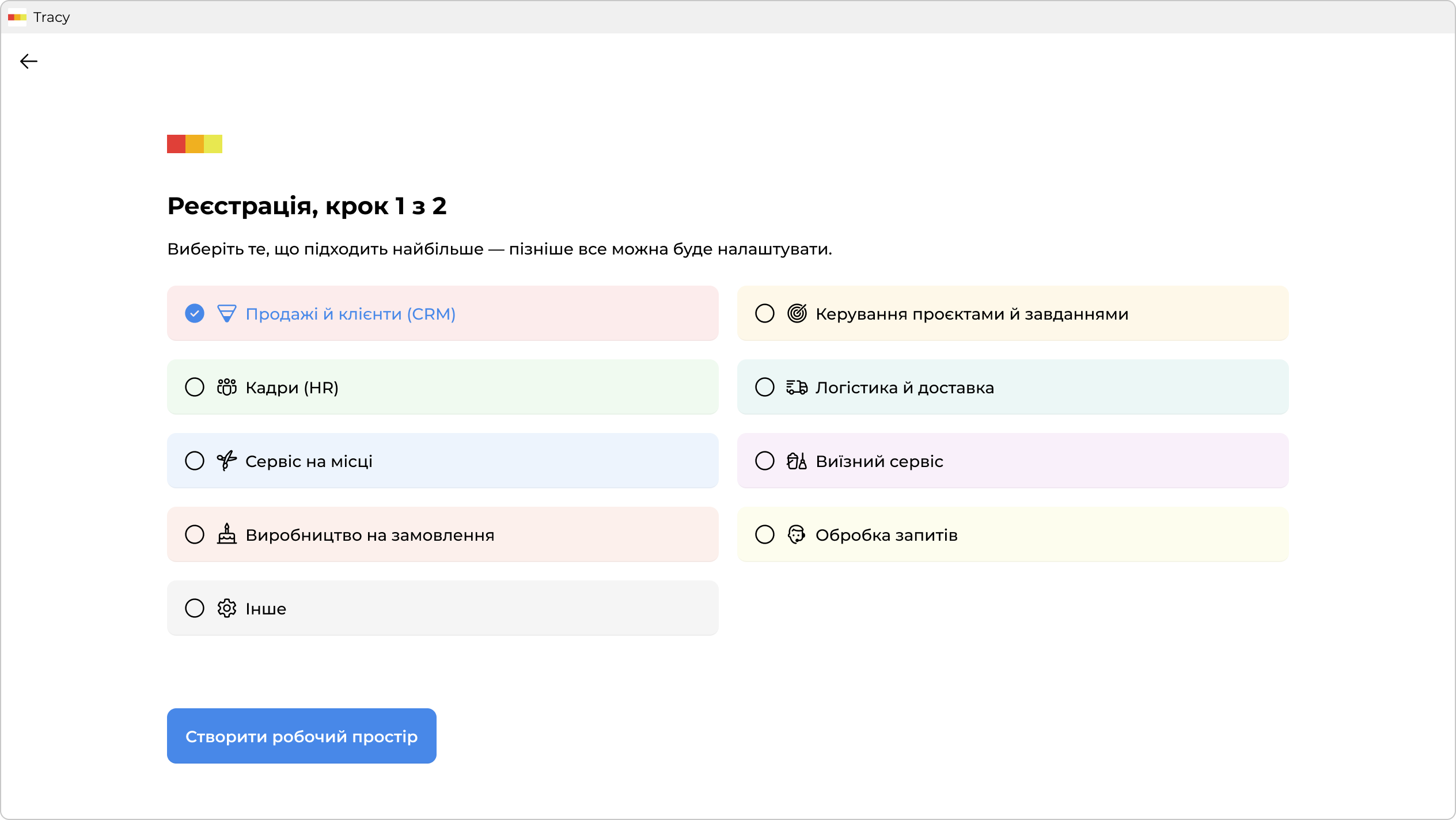
Task: Click the funnel icon for CRM sales
Action: (x=226, y=314)
